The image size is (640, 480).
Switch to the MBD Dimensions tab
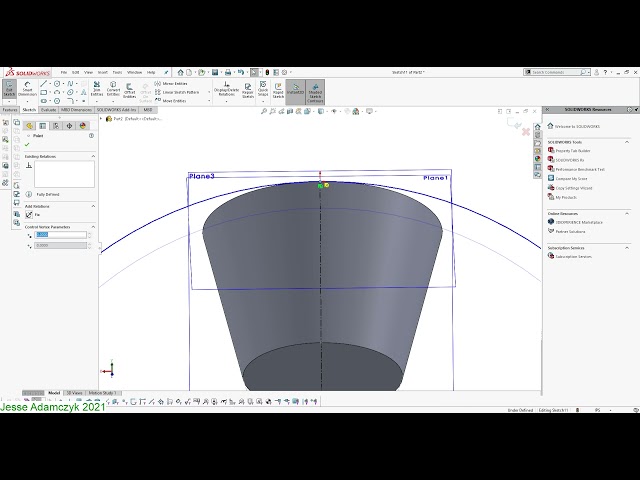(x=76, y=110)
